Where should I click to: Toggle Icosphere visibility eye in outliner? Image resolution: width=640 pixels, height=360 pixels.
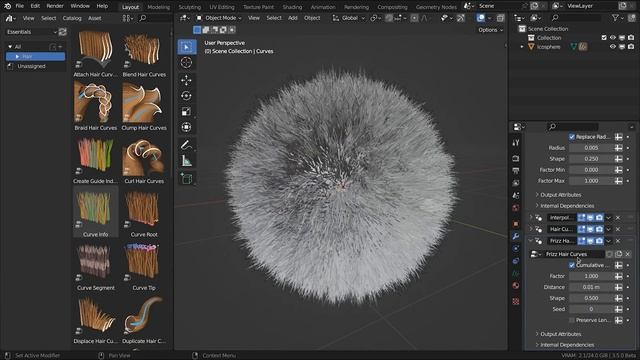(x=613, y=47)
